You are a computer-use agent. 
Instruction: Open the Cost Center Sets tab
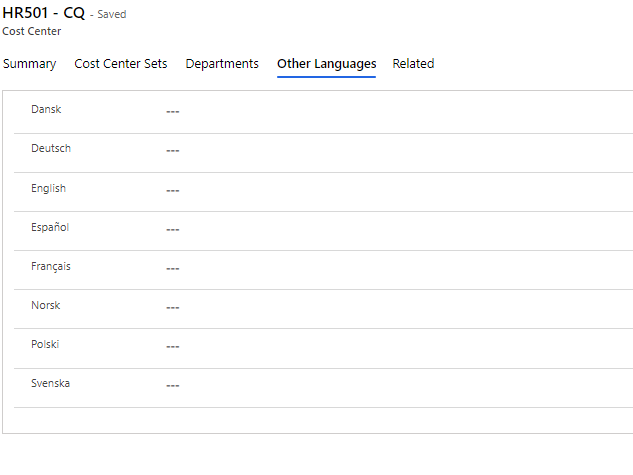point(121,64)
